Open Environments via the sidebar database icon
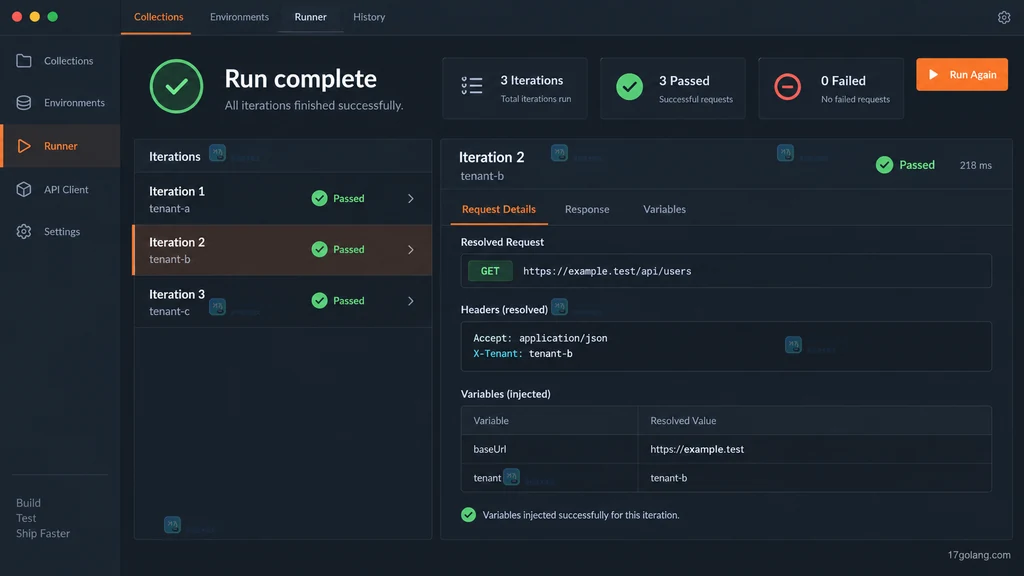Image resolution: width=1024 pixels, height=576 pixels. (x=24, y=103)
